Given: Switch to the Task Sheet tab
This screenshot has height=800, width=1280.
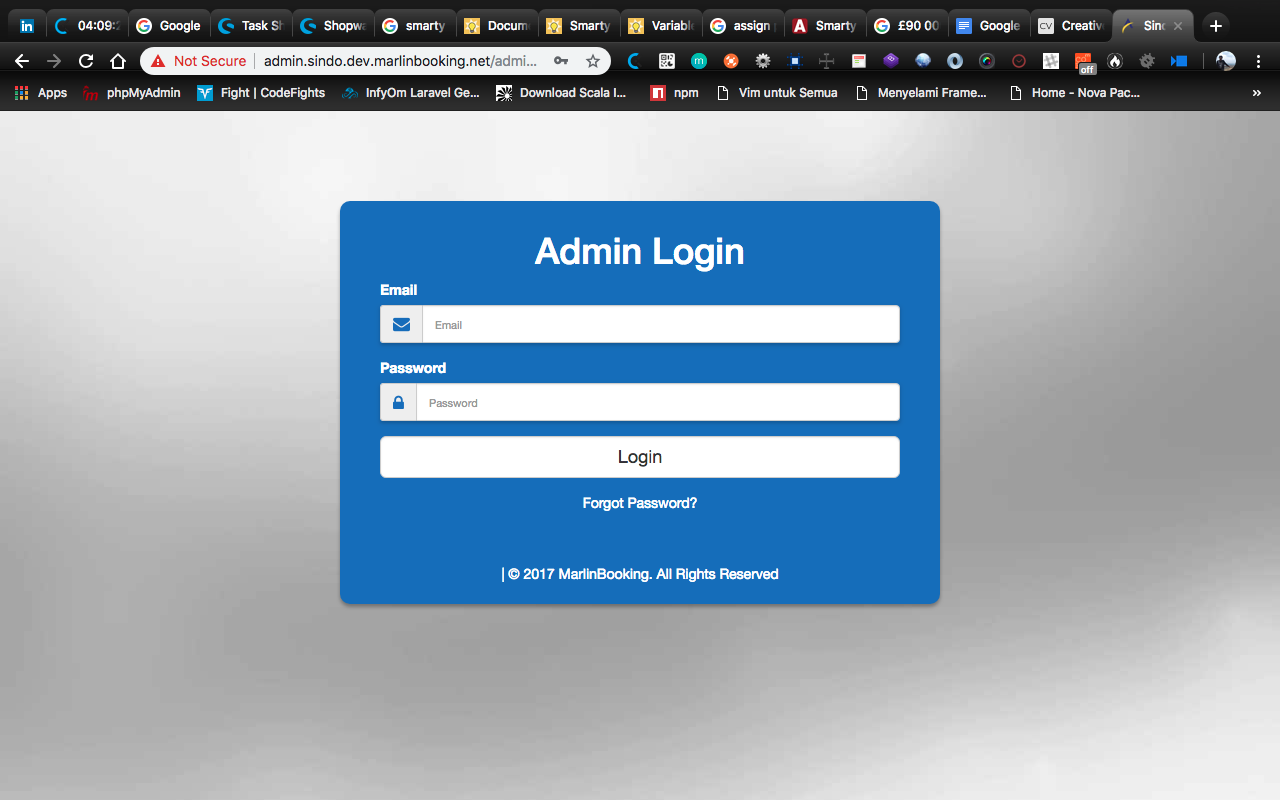Looking at the screenshot, I should (250, 26).
